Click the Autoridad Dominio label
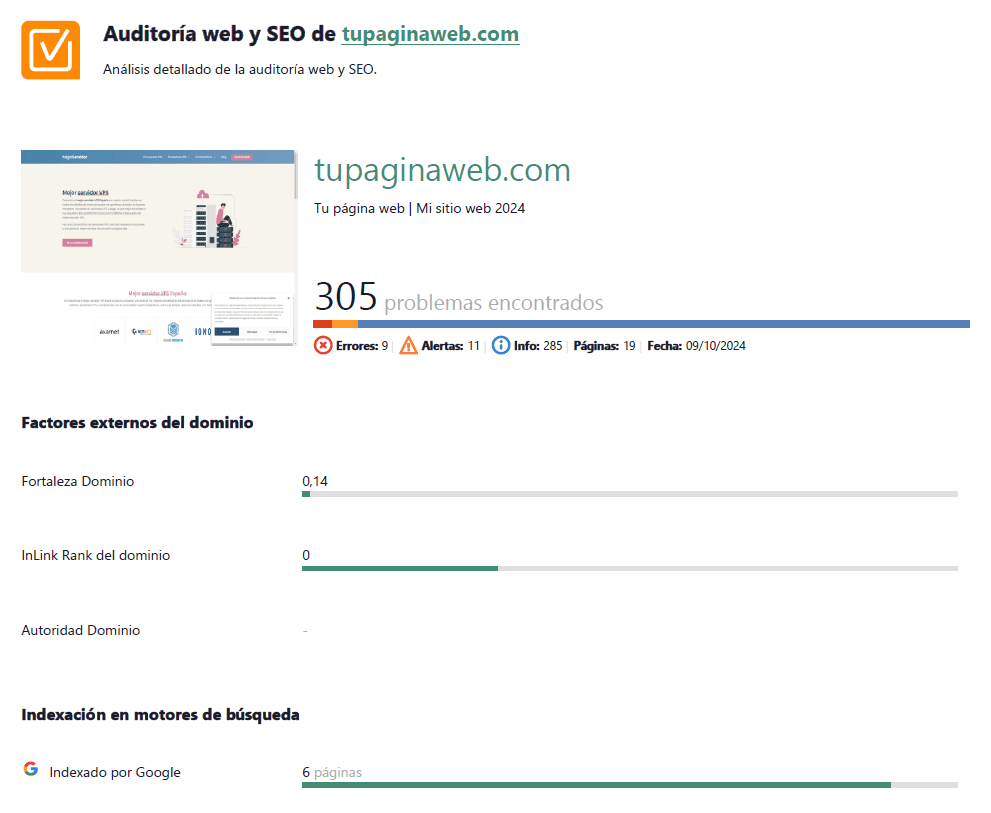 [x=81, y=631]
